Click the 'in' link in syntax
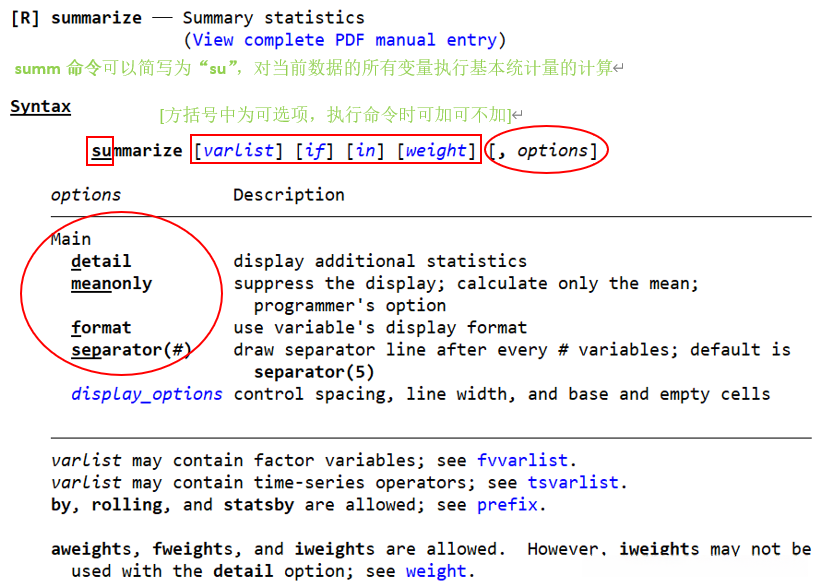 coord(365,151)
